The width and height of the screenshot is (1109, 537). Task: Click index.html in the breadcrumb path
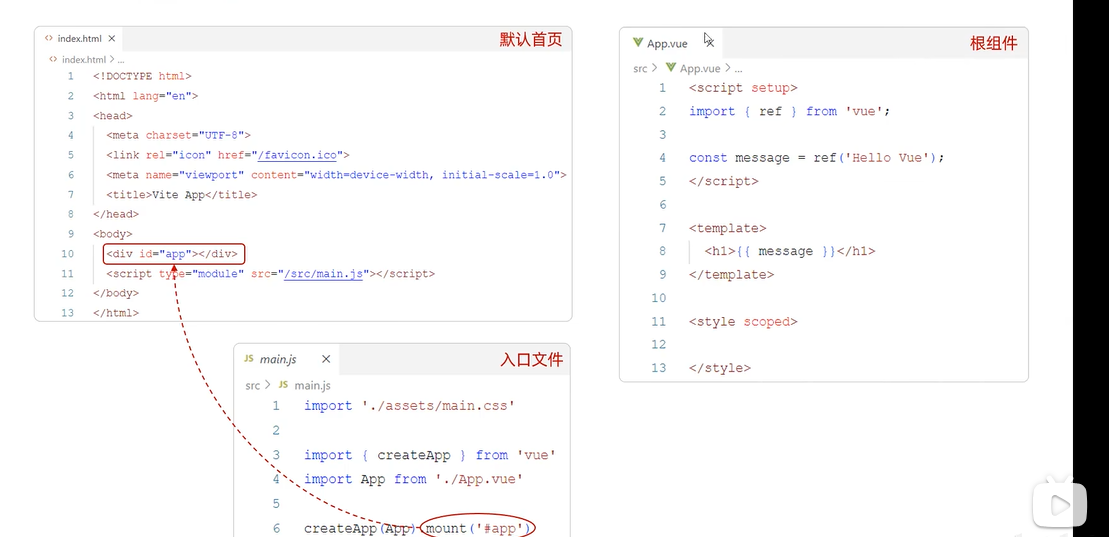point(84,59)
